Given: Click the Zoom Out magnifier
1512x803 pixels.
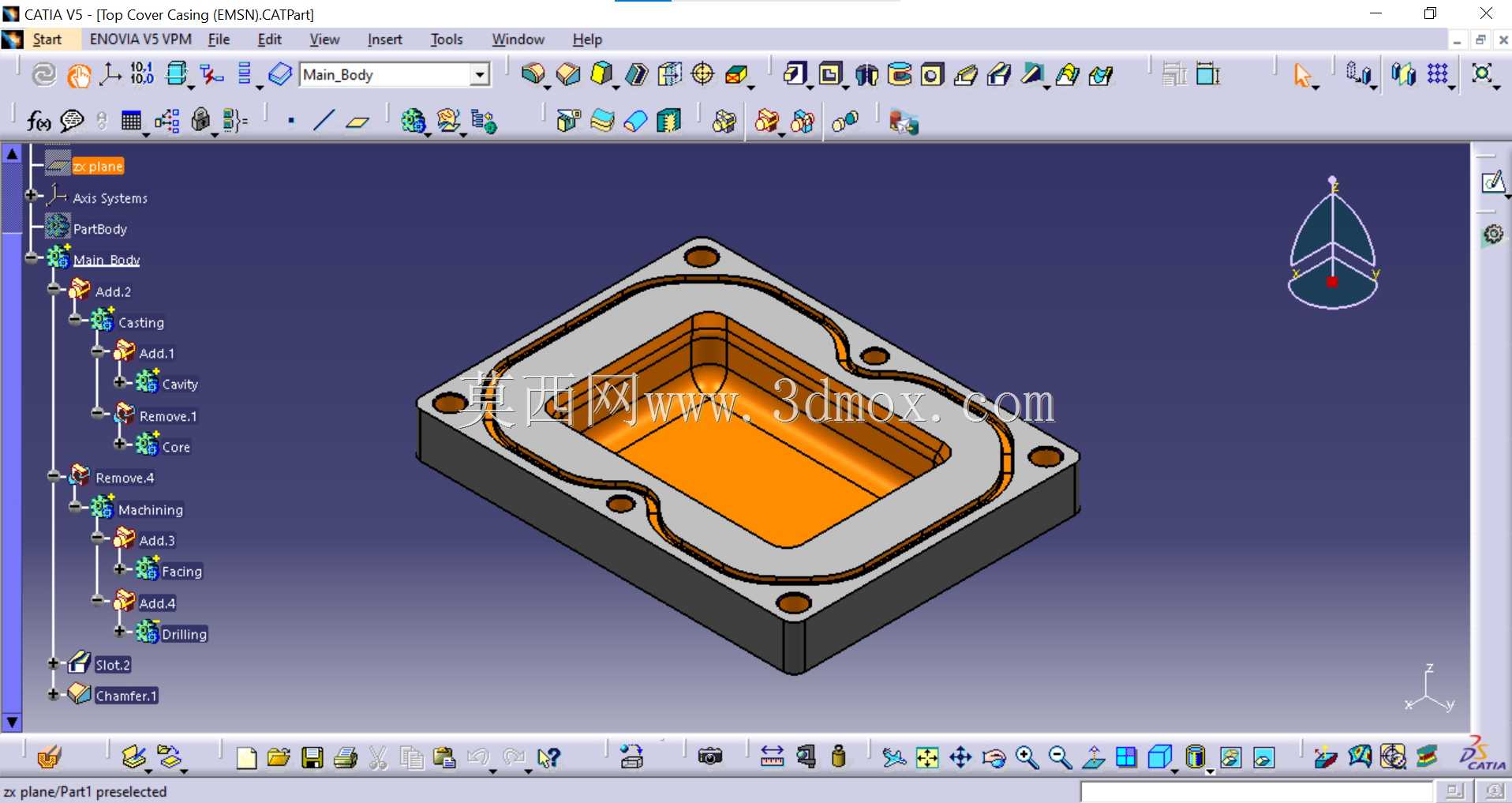Looking at the screenshot, I should point(1060,758).
